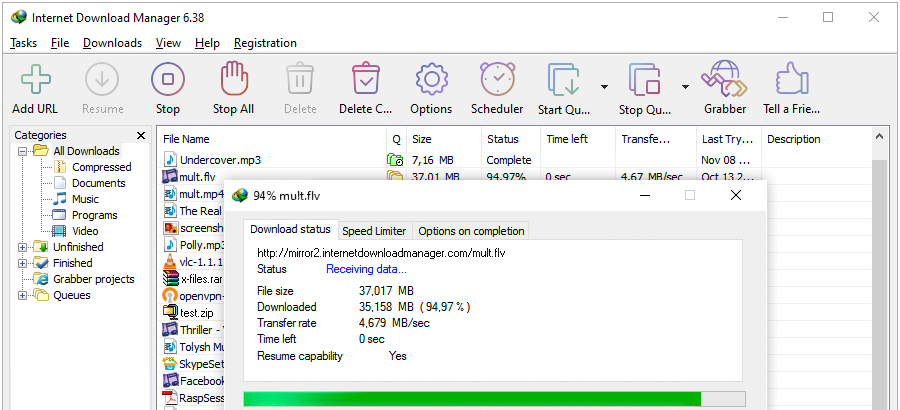The image size is (900, 410).
Task: Collapse the All Downloads tree node
Action: point(23,152)
